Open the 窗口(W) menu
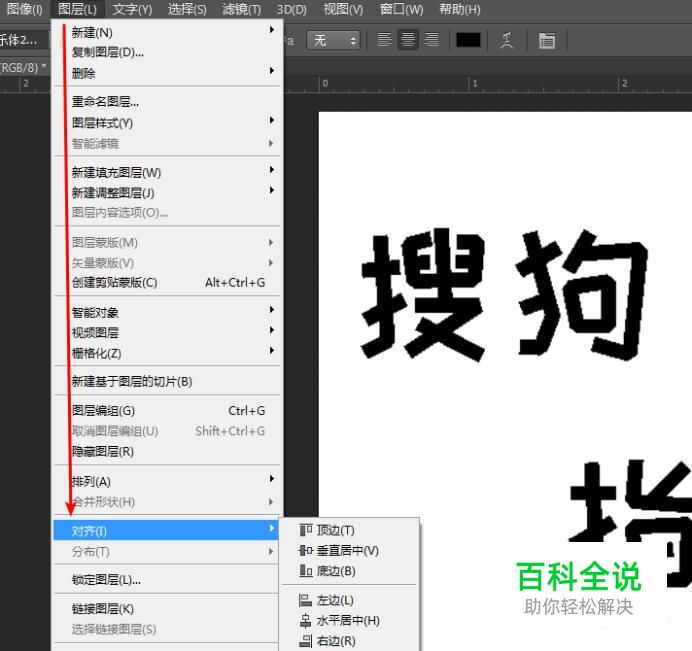The height and width of the screenshot is (651, 692). click(402, 9)
